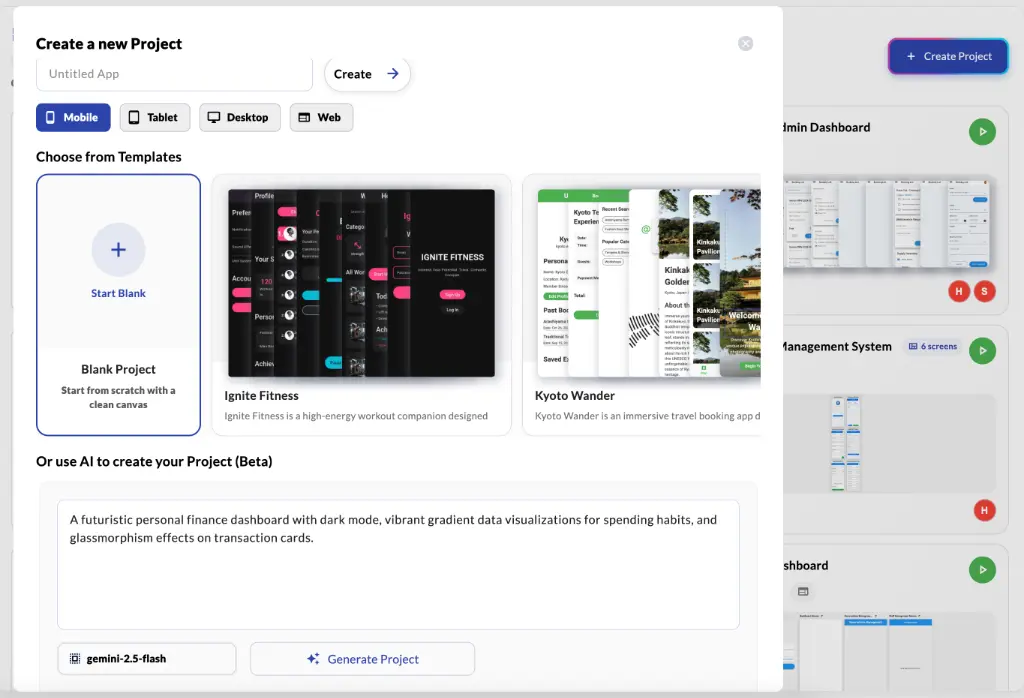Click the Ignite Fitness template title

[x=261, y=396]
